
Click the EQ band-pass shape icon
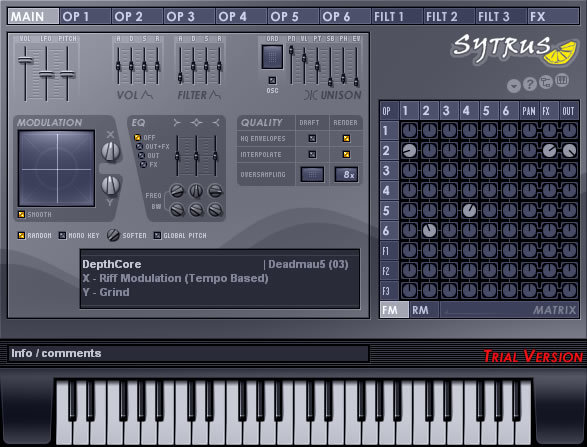[196, 122]
